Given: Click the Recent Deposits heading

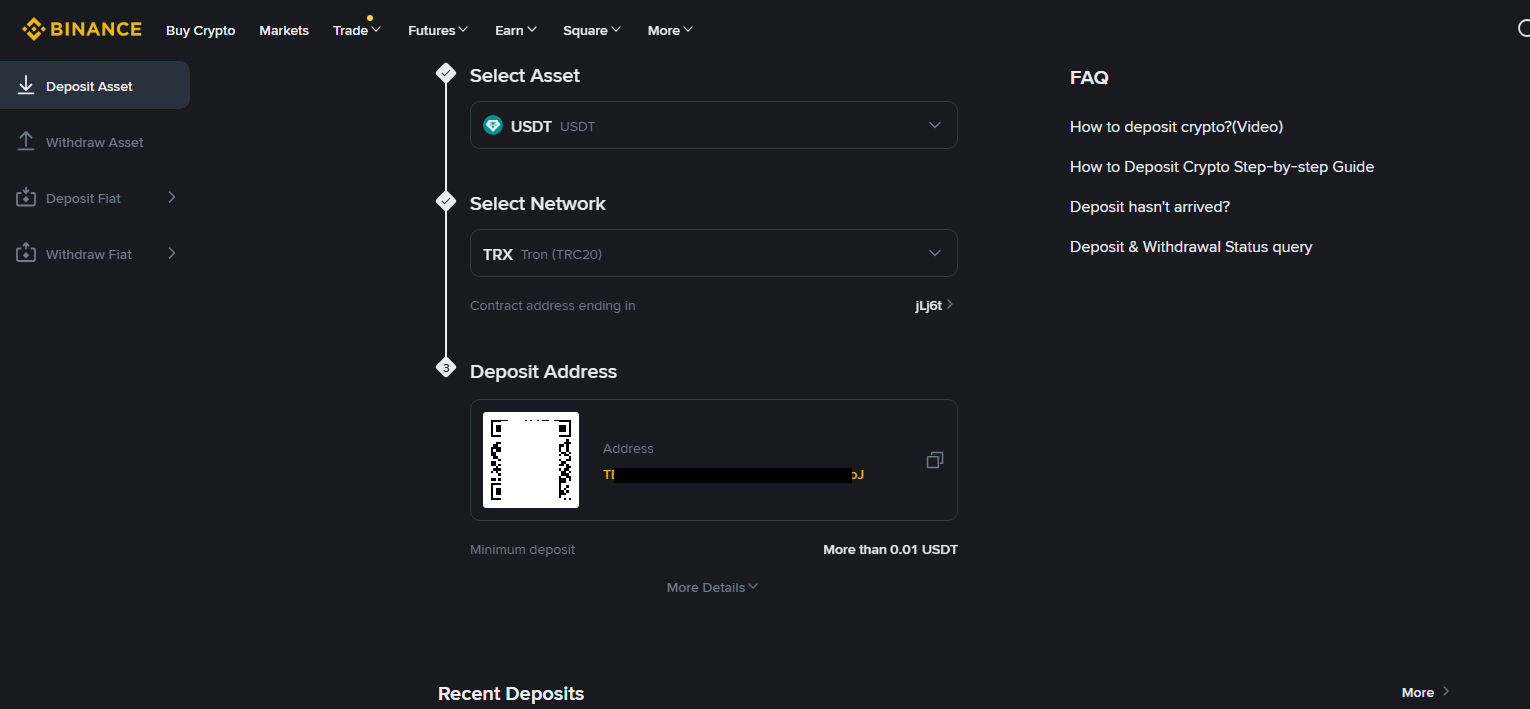Looking at the screenshot, I should tap(511, 693).
